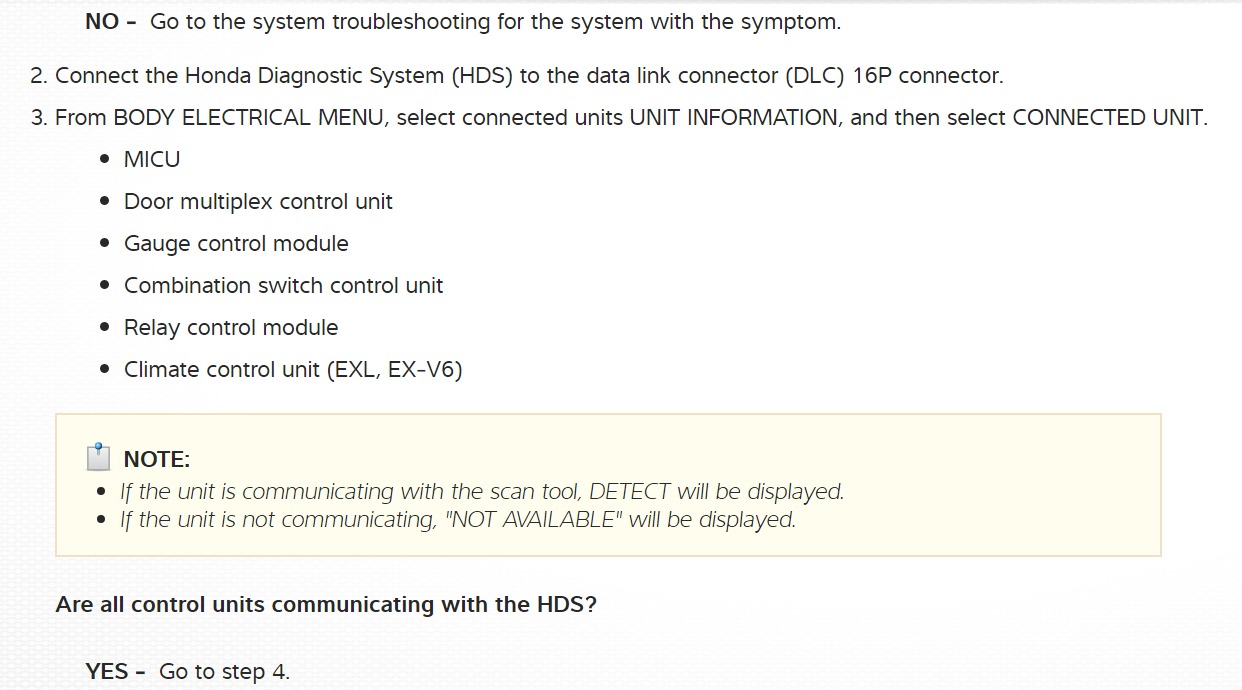Image resolution: width=1242 pixels, height=690 pixels.
Task: Click the bold NOTE: heading
Action: pyautogui.click(x=156, y=460)
